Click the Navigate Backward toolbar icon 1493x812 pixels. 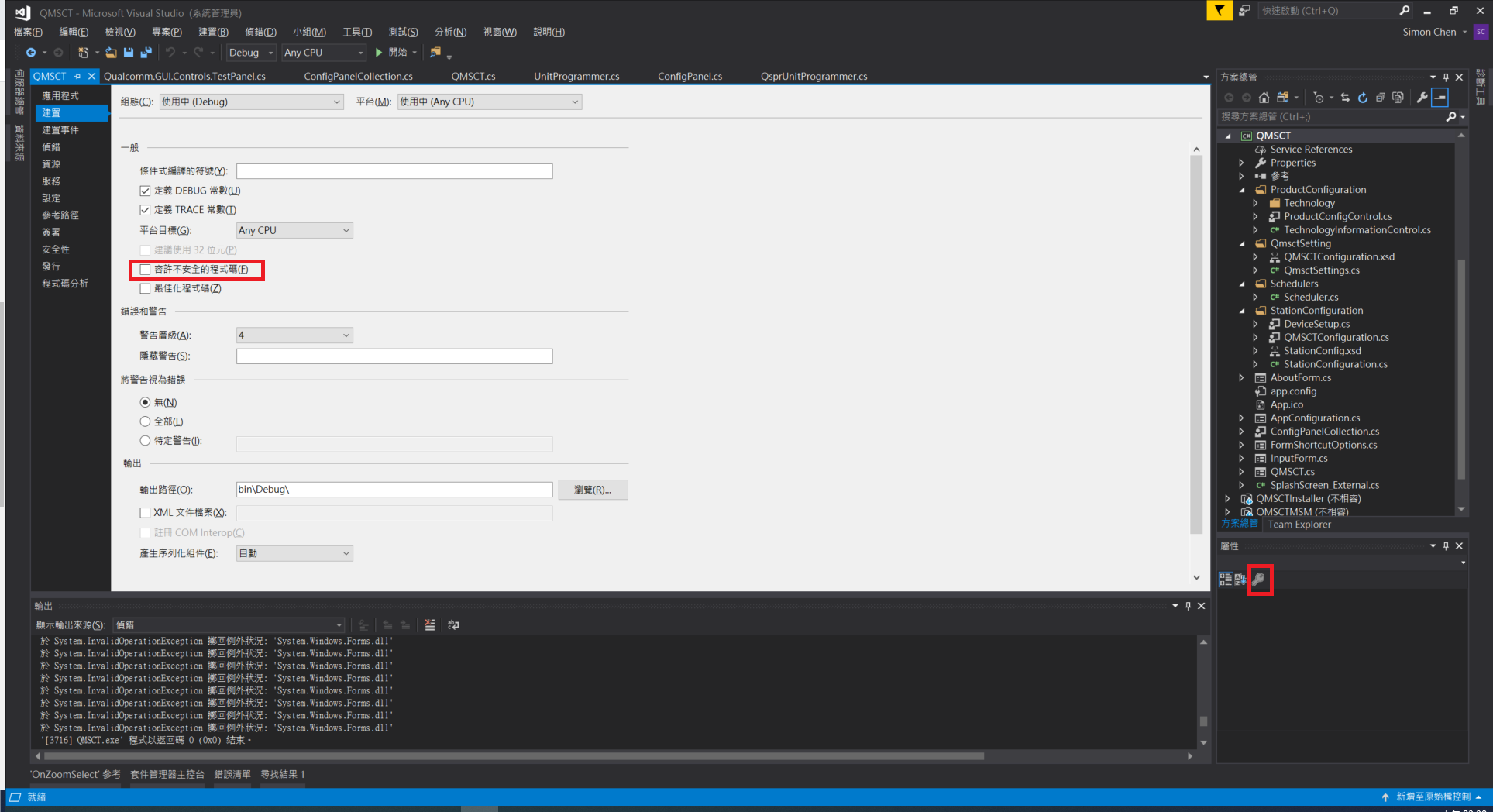tap(31, 53)
